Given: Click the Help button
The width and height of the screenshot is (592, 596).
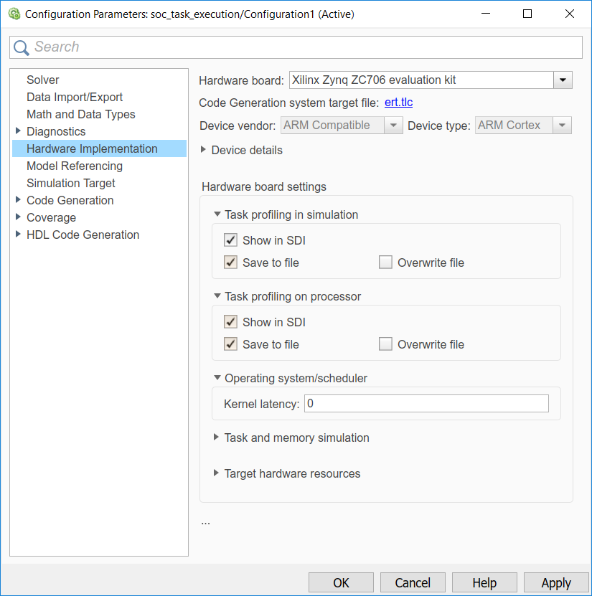Looking at the screenshot, I should [x=484, y=583].
